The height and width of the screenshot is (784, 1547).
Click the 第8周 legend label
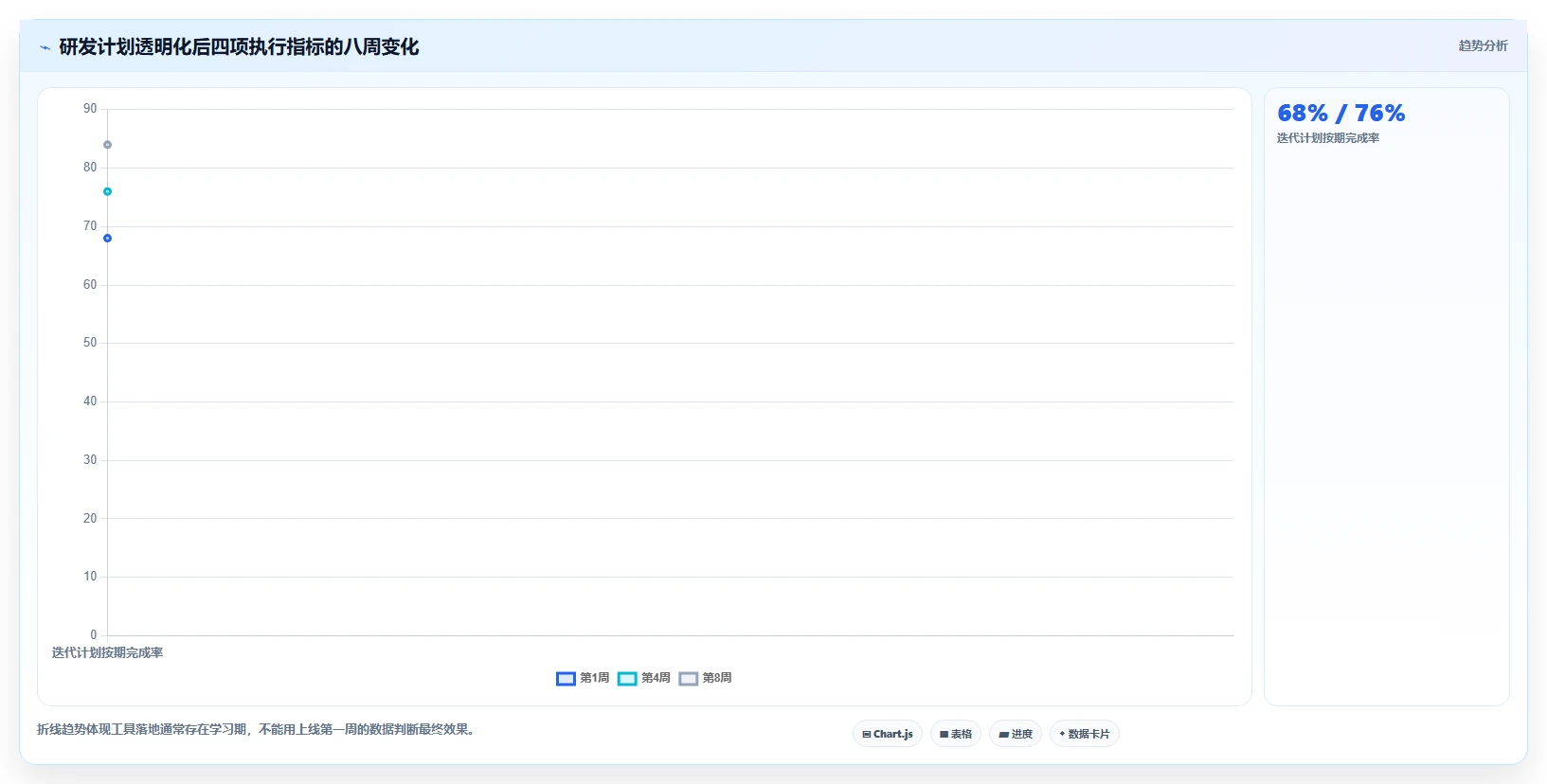pyautogui.click(x=717, y=678)
